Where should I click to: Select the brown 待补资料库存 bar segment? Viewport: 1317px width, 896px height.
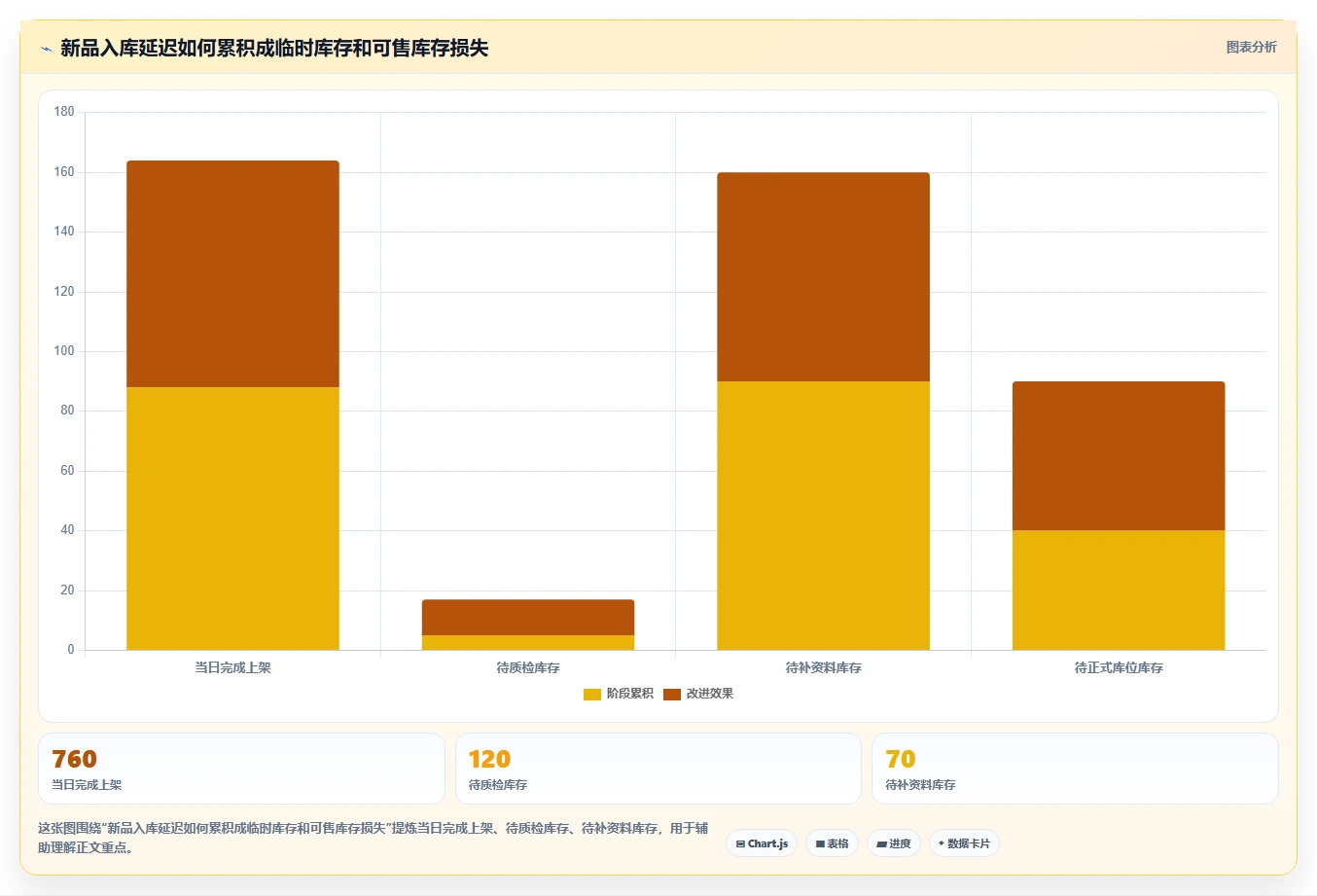[823, 277]
